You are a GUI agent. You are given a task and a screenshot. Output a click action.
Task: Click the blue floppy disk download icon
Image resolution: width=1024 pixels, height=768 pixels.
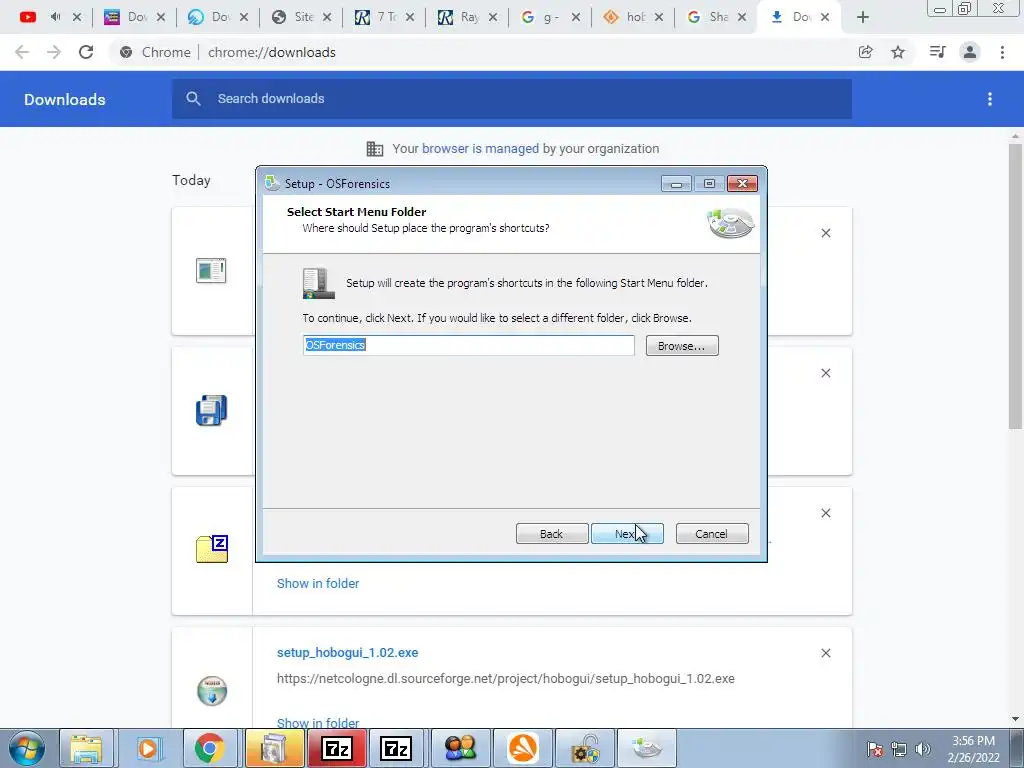[212, 411]
